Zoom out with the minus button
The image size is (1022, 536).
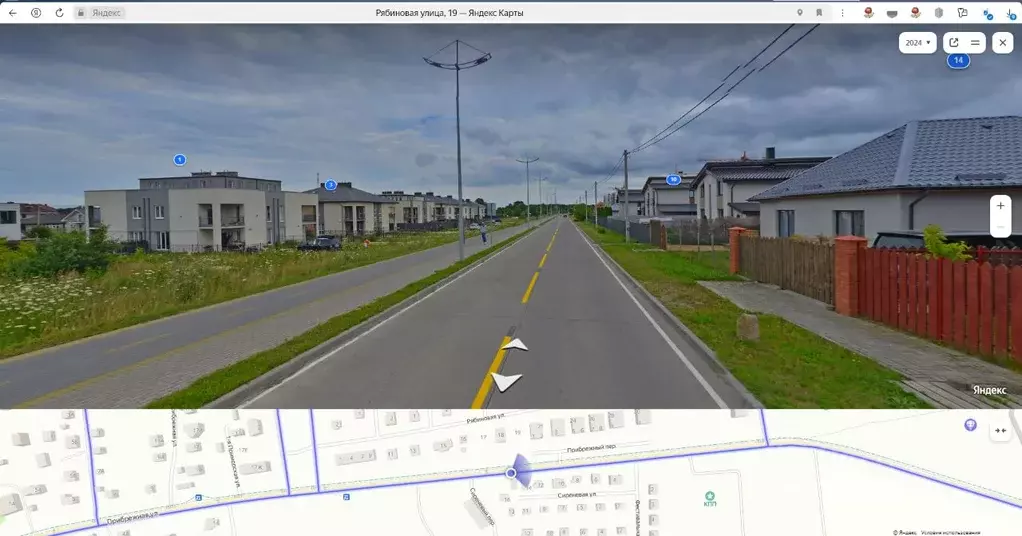[1001, 228]
